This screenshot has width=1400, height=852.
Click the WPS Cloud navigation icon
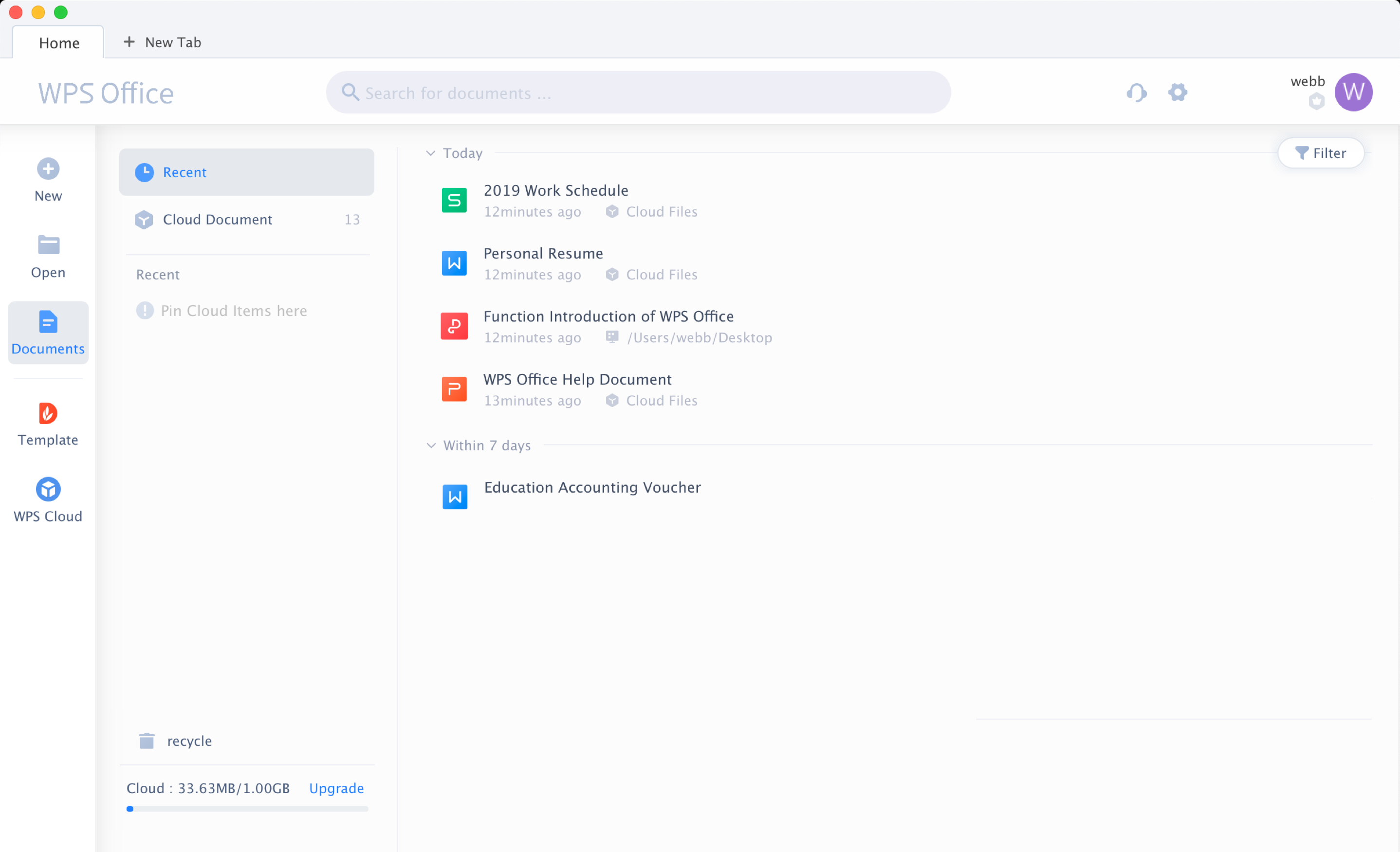48,489
